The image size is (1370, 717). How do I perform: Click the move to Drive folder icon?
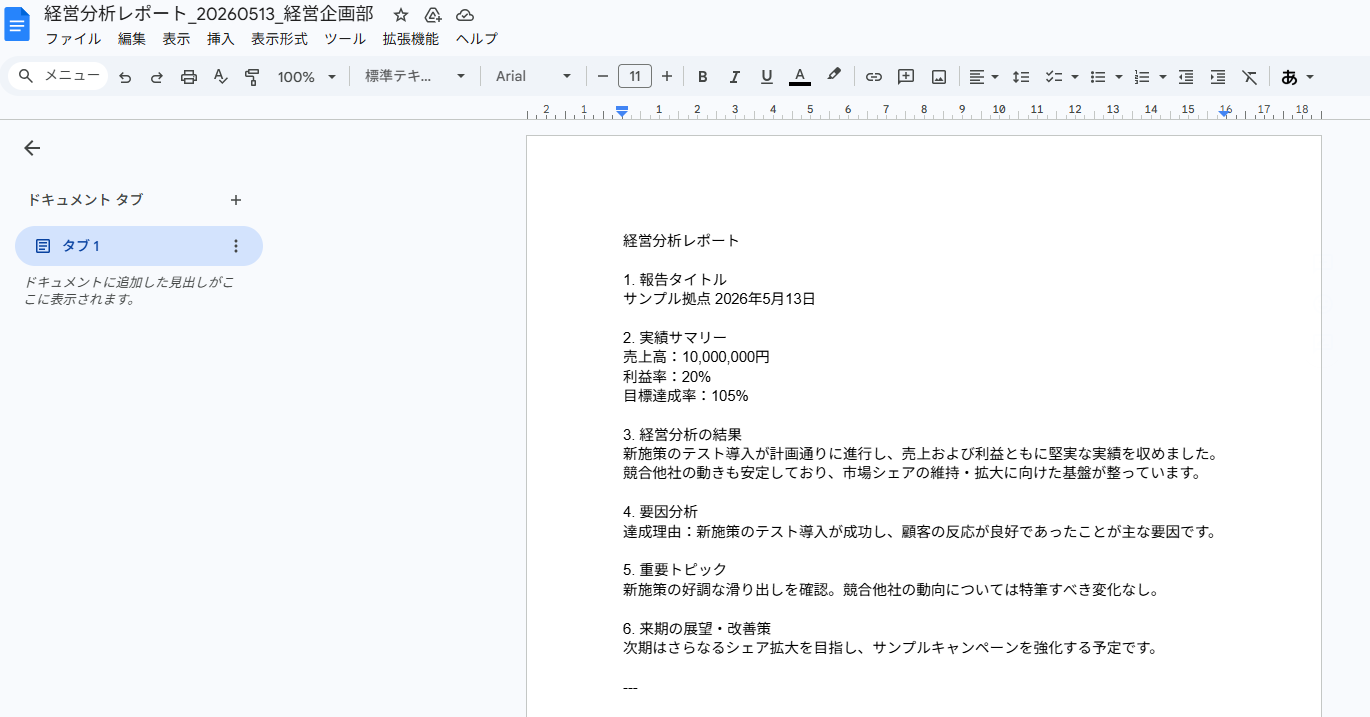pyautogui.click(x=433, y=15)
